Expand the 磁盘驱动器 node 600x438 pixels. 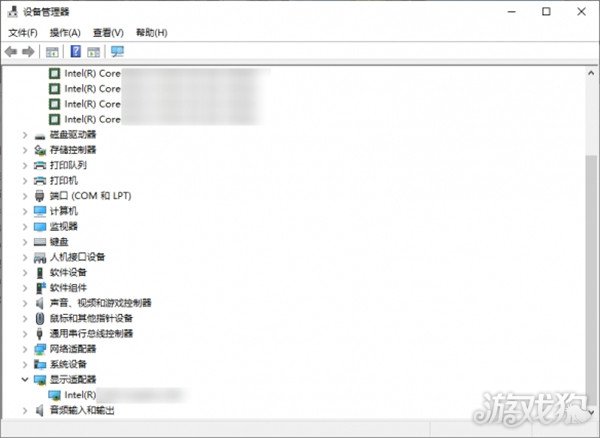tap(25, 135)
